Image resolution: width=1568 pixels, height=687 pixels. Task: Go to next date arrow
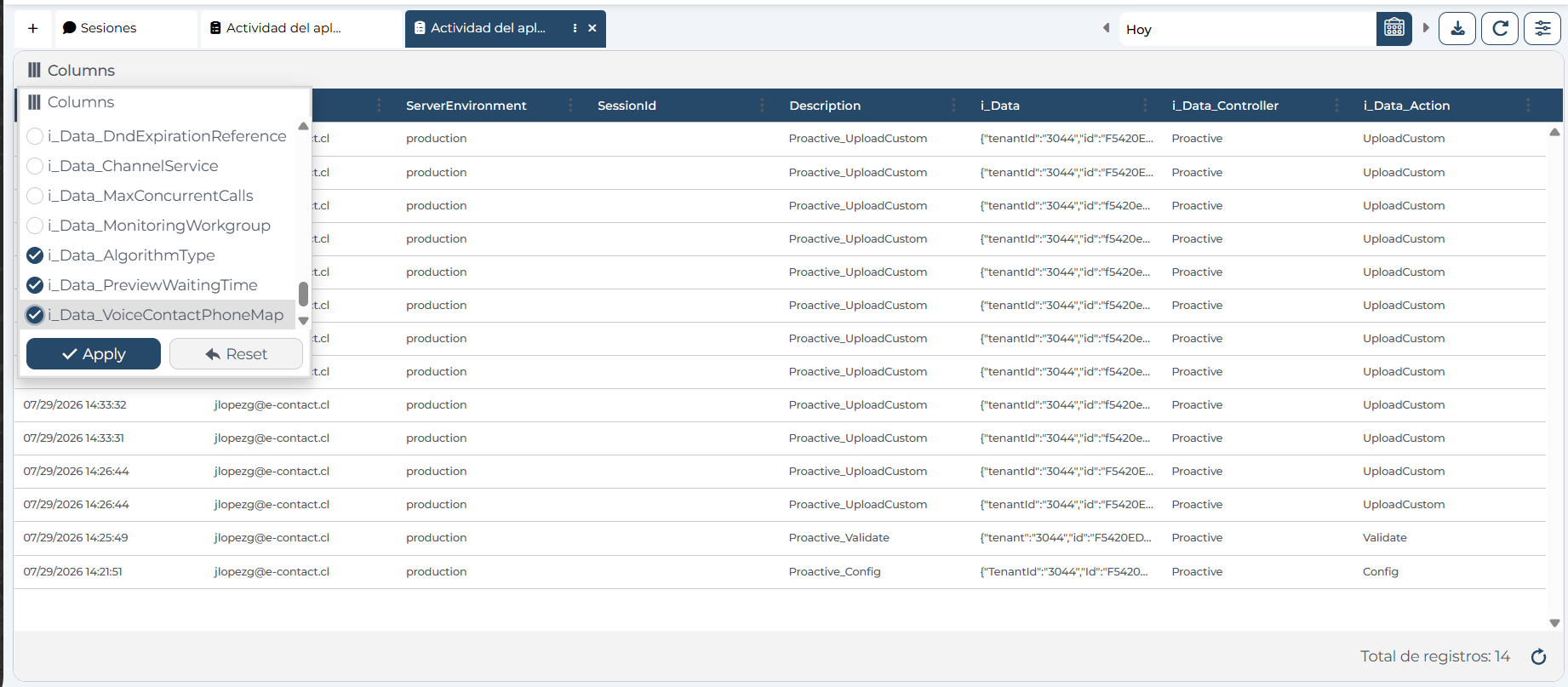(1426, 28)
